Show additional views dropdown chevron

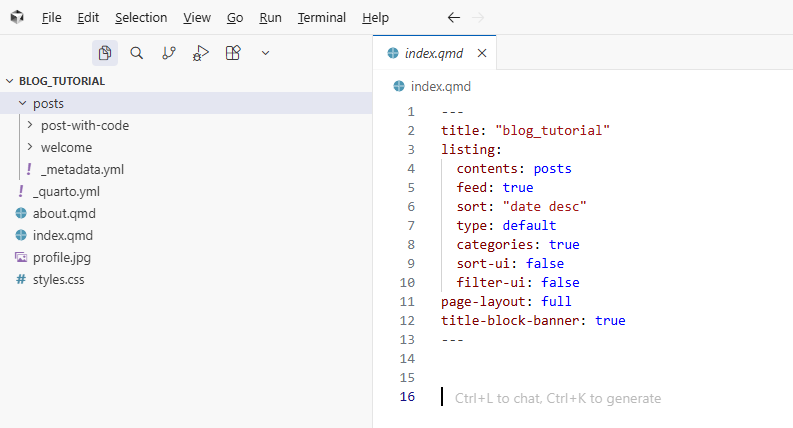pos(265,53)
